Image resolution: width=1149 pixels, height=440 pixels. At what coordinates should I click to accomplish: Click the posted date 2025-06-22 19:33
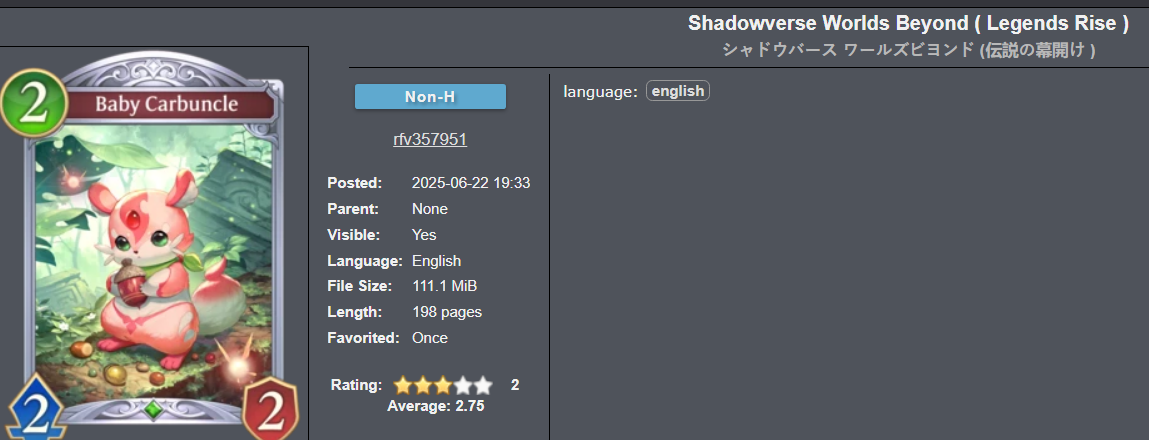click(x=471, y=183)
